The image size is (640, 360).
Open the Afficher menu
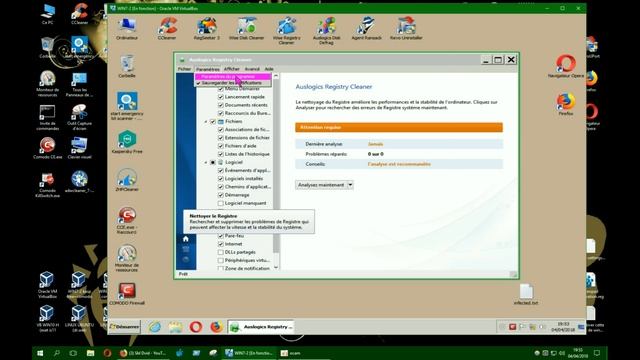[x=231, y=69]
